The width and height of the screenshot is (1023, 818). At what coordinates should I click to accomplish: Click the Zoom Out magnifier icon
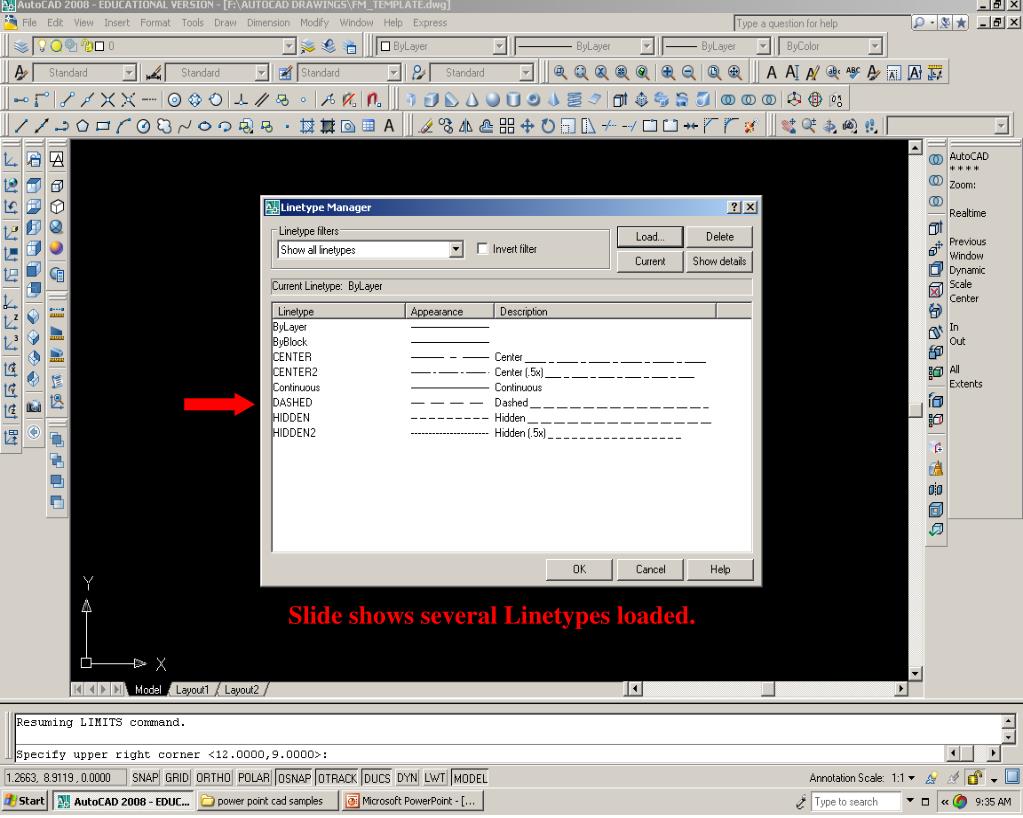click(688, 72)
